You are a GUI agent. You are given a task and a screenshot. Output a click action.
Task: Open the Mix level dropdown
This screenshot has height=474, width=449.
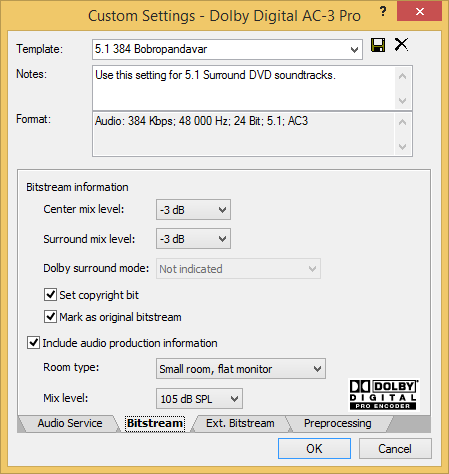point(199,399)
